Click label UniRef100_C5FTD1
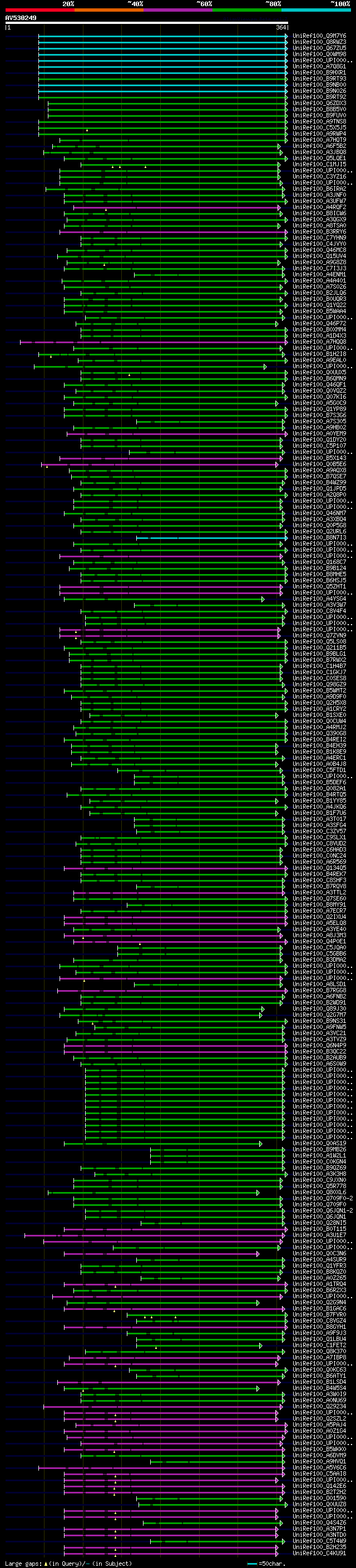Viewport: 356px width, 1568px height. pos(319,770)
